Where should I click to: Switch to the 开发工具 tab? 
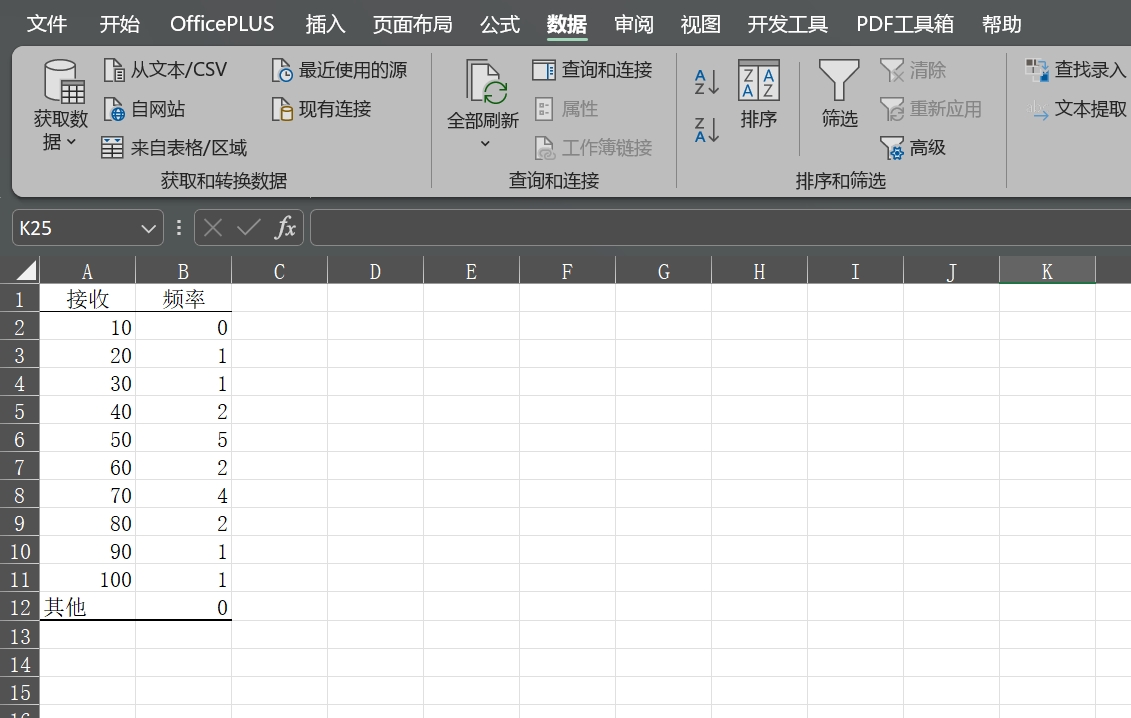point(788,25)
